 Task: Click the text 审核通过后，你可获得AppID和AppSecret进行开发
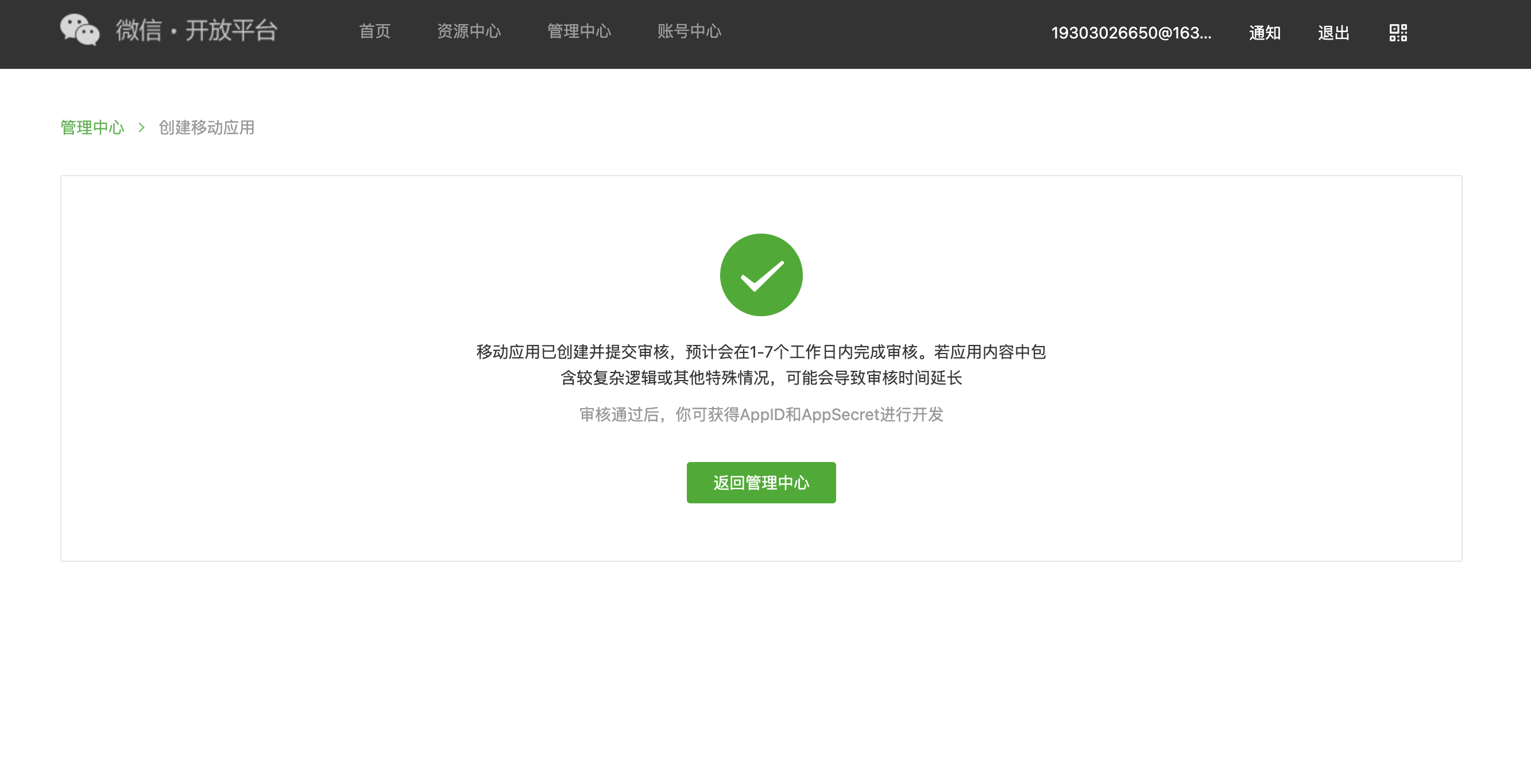tap(761, 414)
